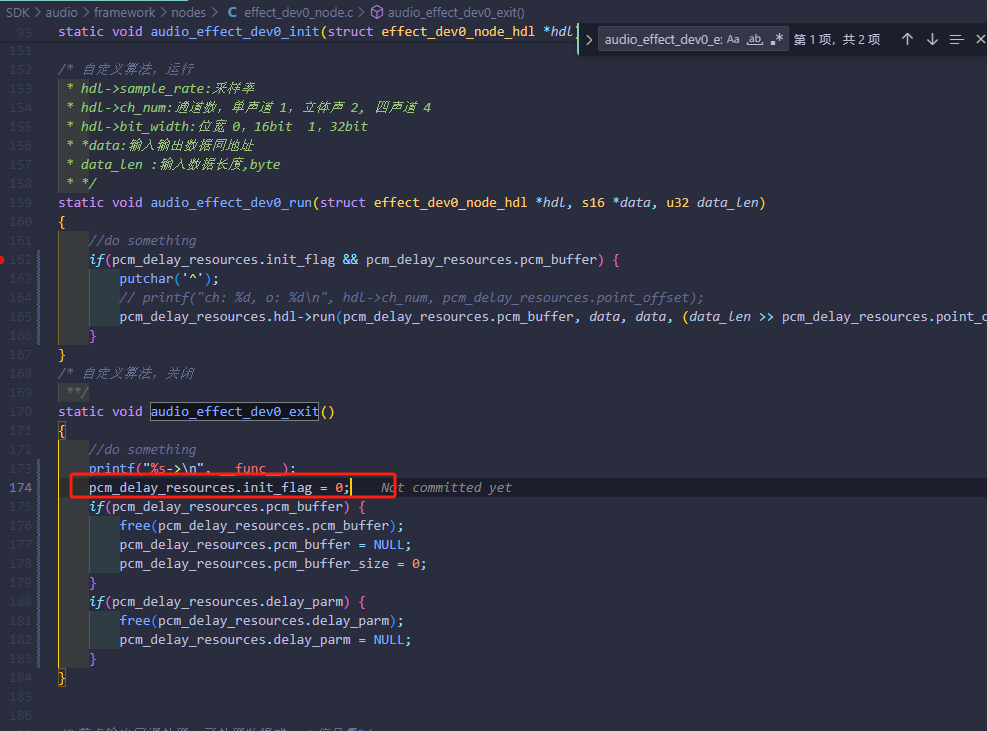Click pcm_delay_resources.pcm_buffer_size = 0; line
Screen dimensions: 987x731
click(x=273, y=564)
